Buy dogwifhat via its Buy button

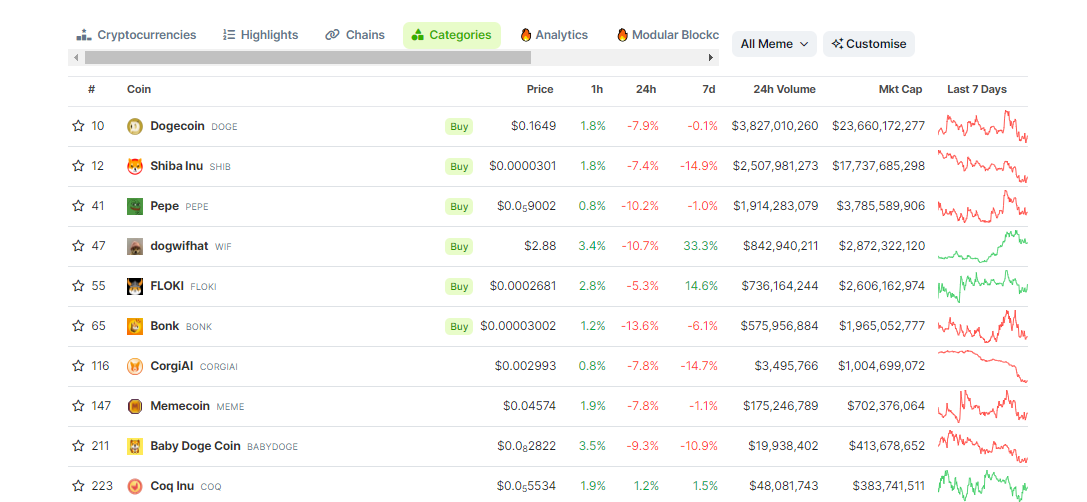click(x=459, y=246)
